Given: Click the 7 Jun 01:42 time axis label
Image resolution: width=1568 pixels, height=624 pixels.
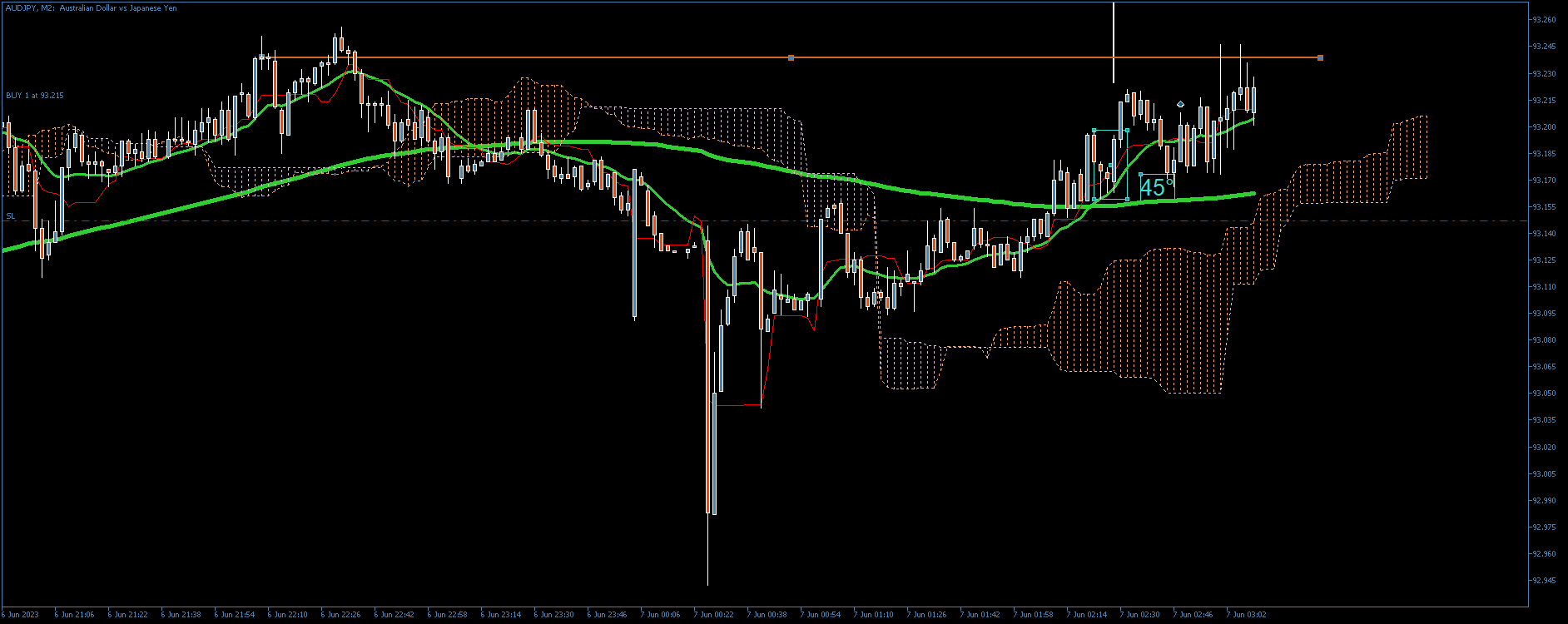Looking at the screenshot, I should coord(980,615).
